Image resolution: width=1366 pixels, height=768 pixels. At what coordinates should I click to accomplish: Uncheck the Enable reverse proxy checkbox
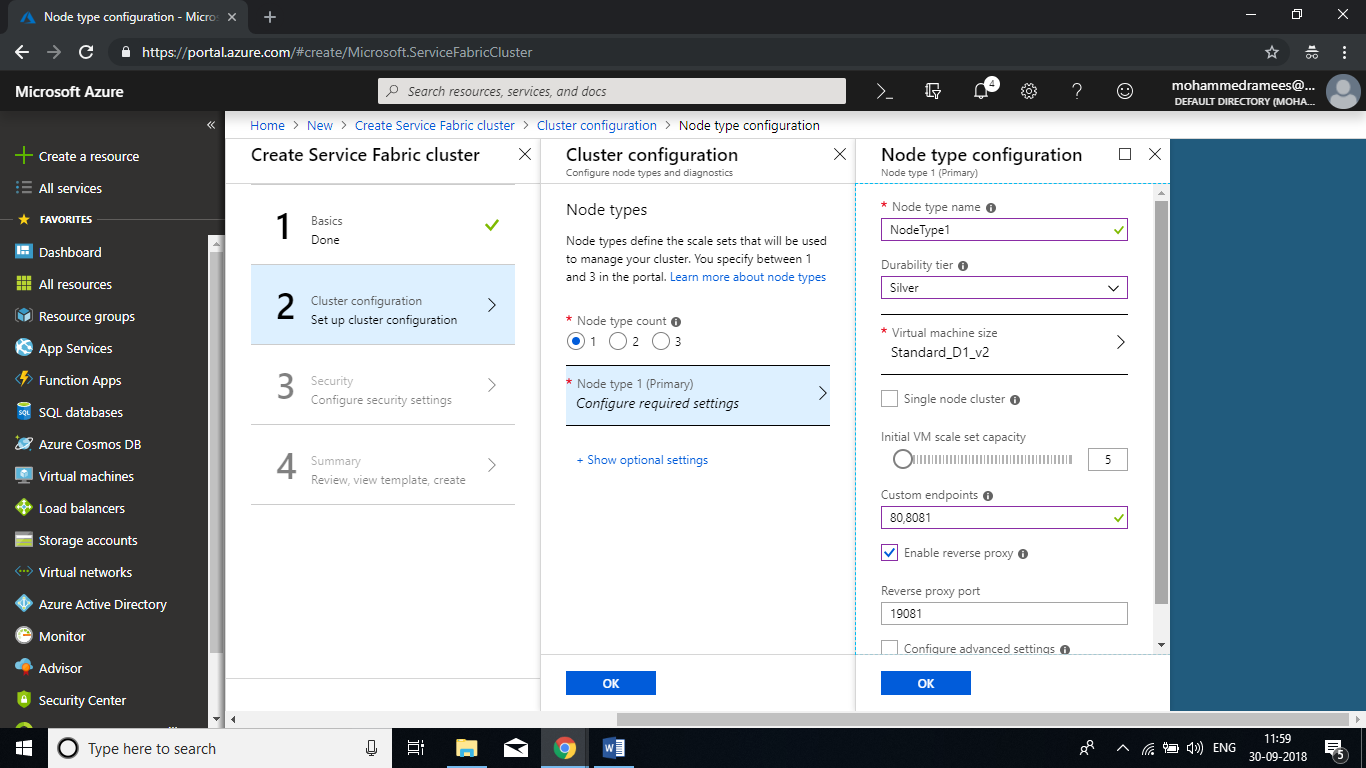(x=889, y=553)
